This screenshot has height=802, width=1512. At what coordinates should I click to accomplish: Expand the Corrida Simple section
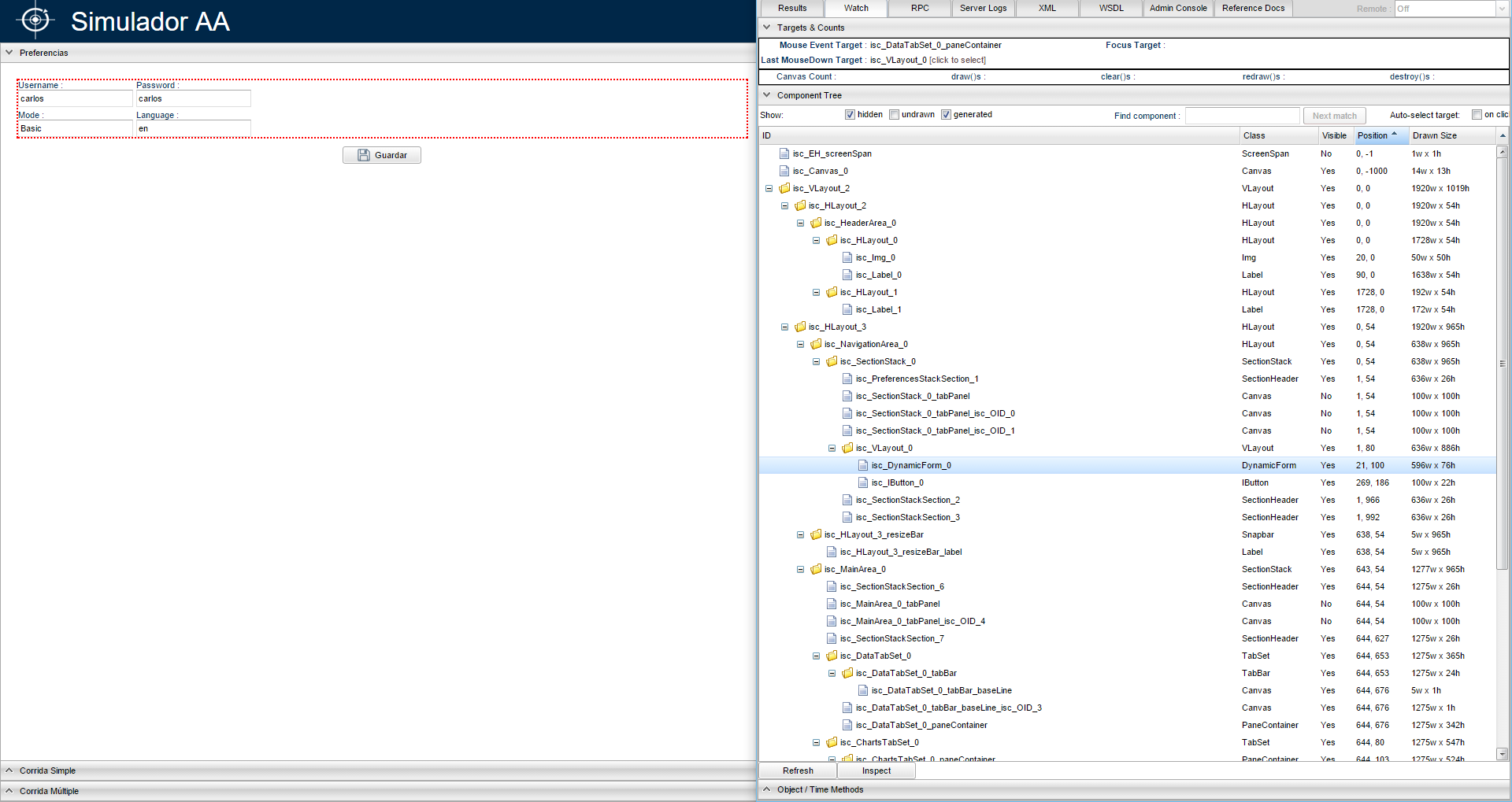pyautogui.click(x=47, y=771)
